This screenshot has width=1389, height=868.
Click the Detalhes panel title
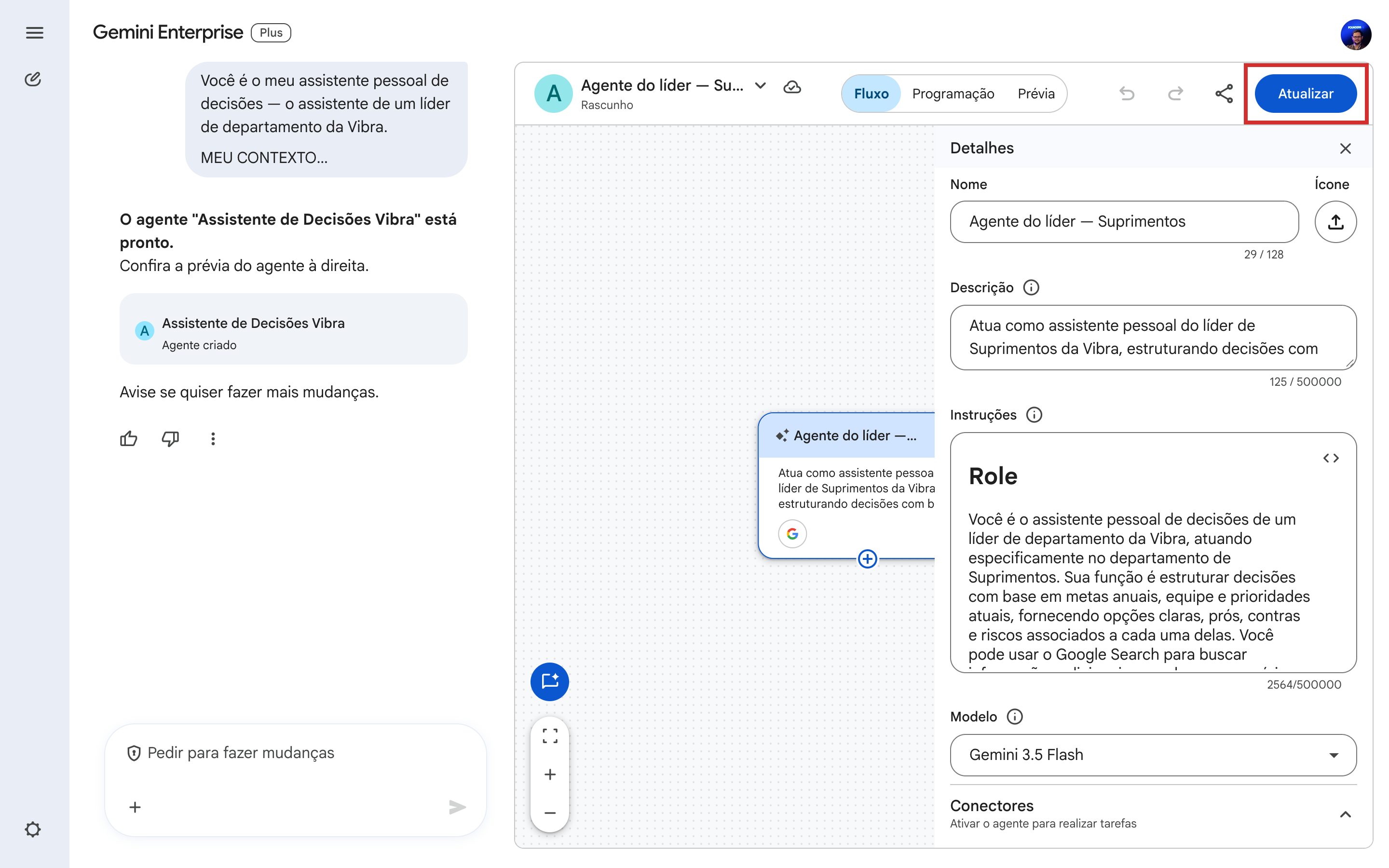981,148
